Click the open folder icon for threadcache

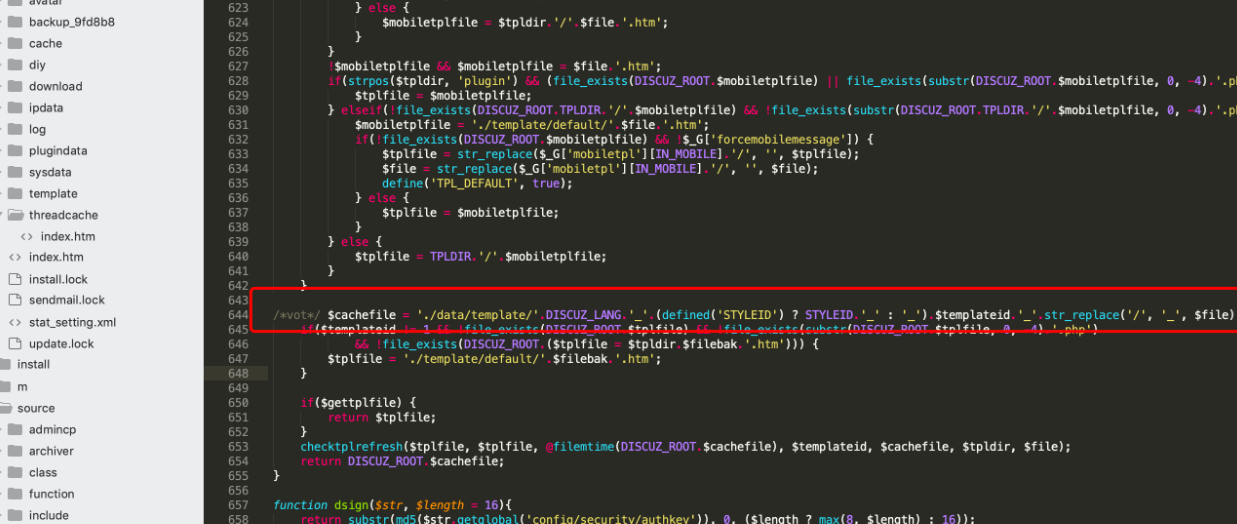click(14, 215)
